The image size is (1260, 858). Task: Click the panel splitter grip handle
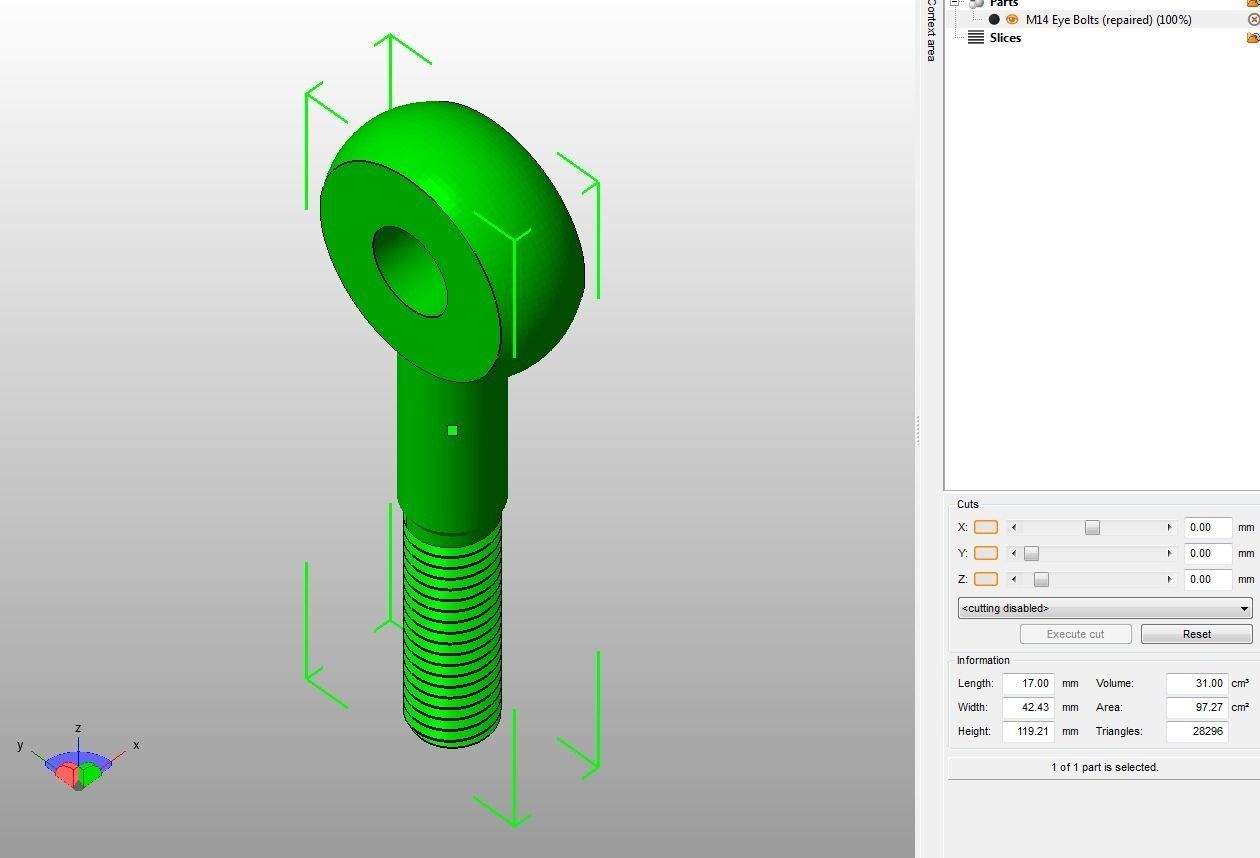pos(917,430)
